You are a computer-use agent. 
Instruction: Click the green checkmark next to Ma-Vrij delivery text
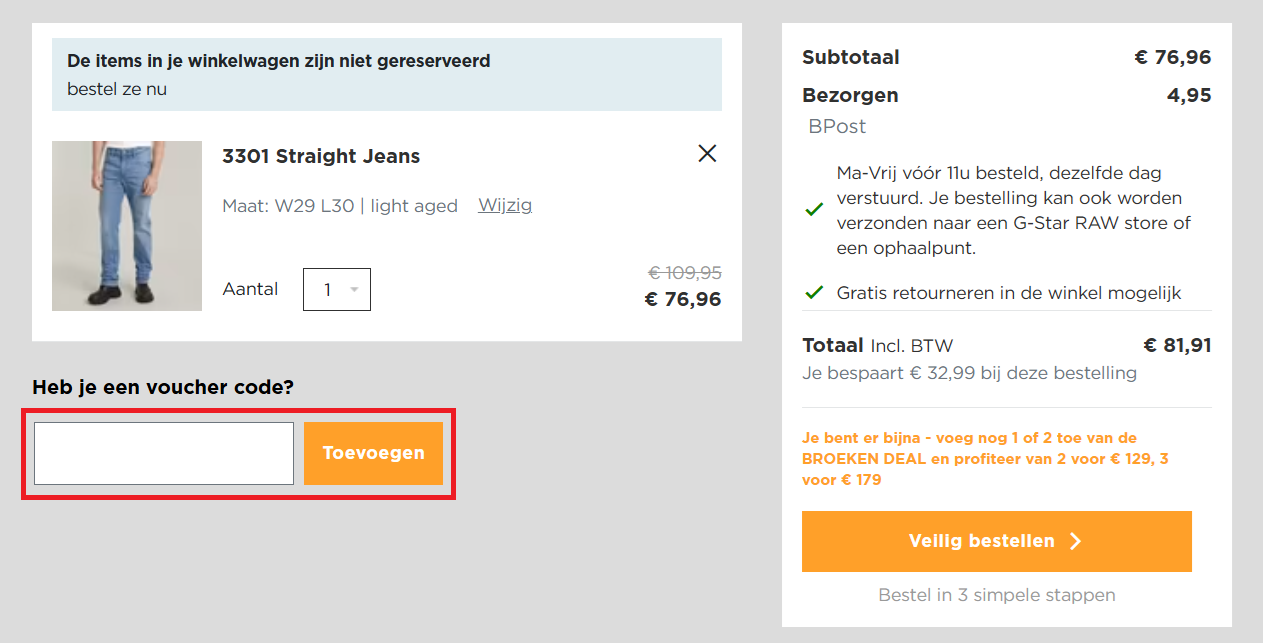(814, 210)
